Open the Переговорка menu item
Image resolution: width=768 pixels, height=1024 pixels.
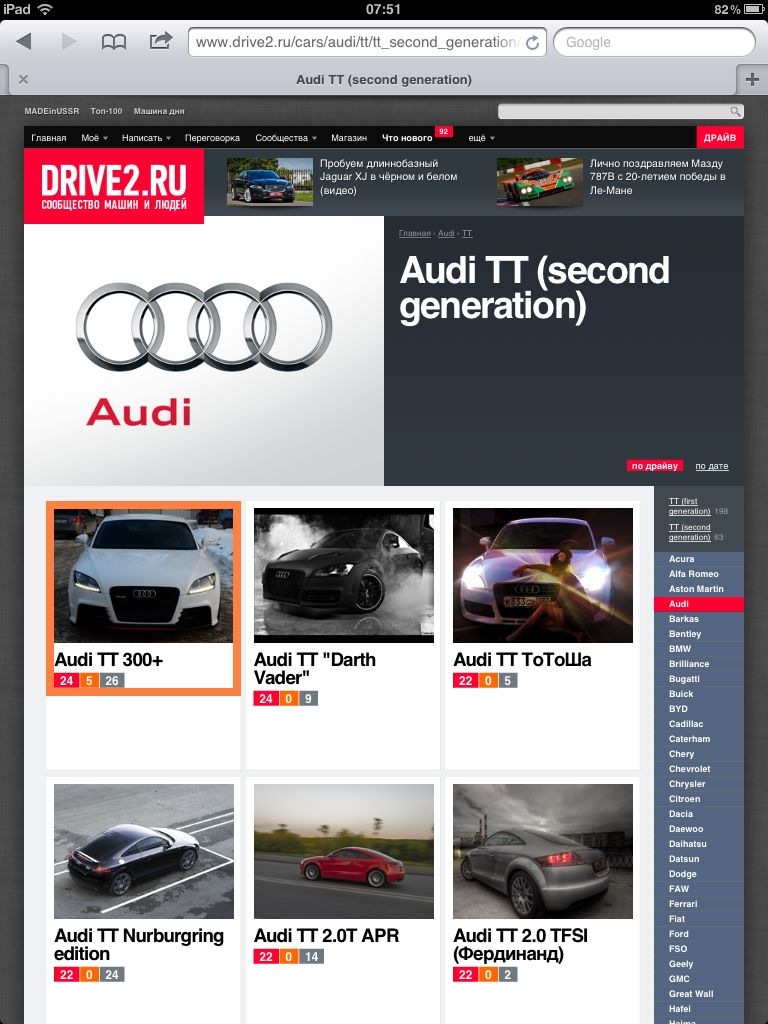coord(212,138)
